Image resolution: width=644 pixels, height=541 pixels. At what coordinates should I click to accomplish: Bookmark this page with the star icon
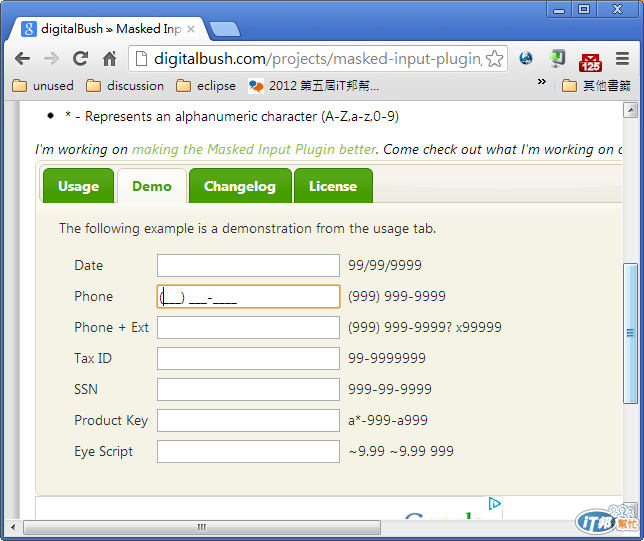click(494, 59)
